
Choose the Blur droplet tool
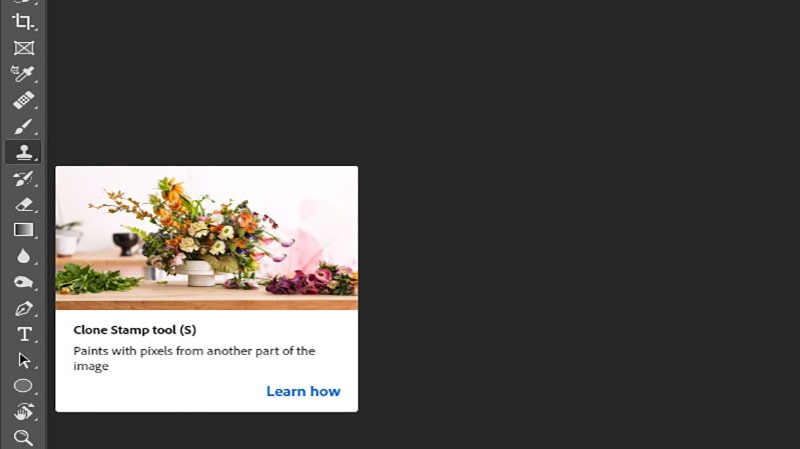pos(23,256)
